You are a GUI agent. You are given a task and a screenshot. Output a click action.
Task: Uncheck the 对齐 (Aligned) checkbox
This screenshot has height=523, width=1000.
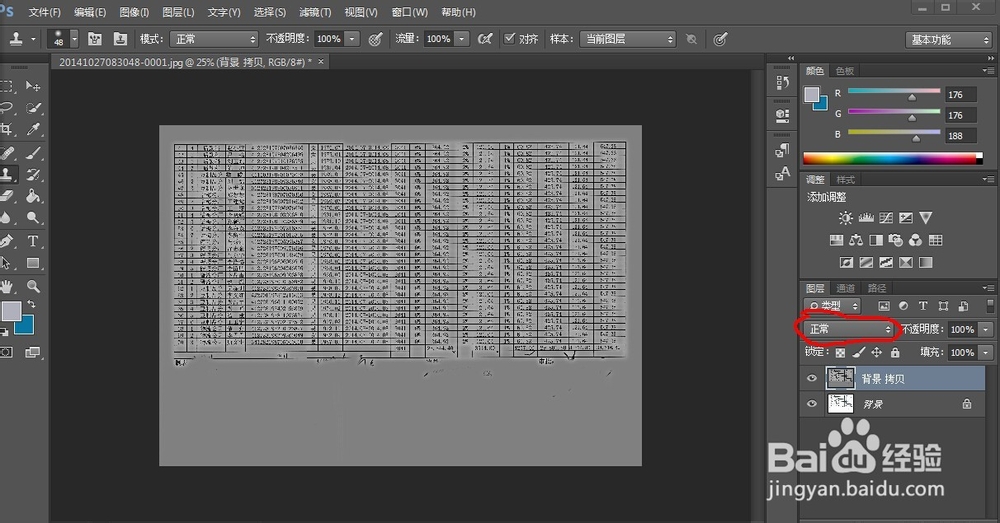click(509, 38)
